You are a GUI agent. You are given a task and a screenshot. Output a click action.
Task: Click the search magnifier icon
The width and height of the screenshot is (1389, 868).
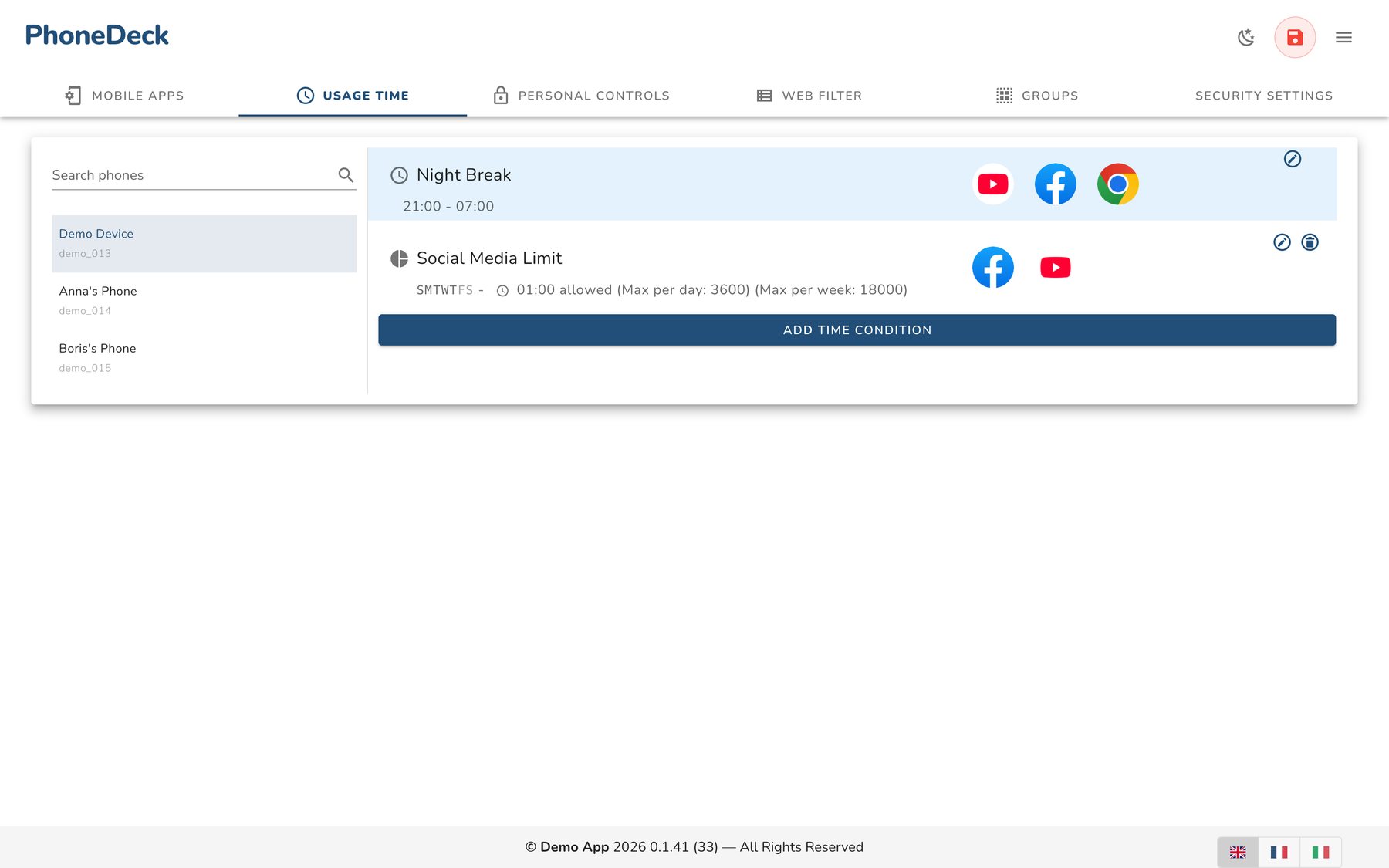(346, 175)
